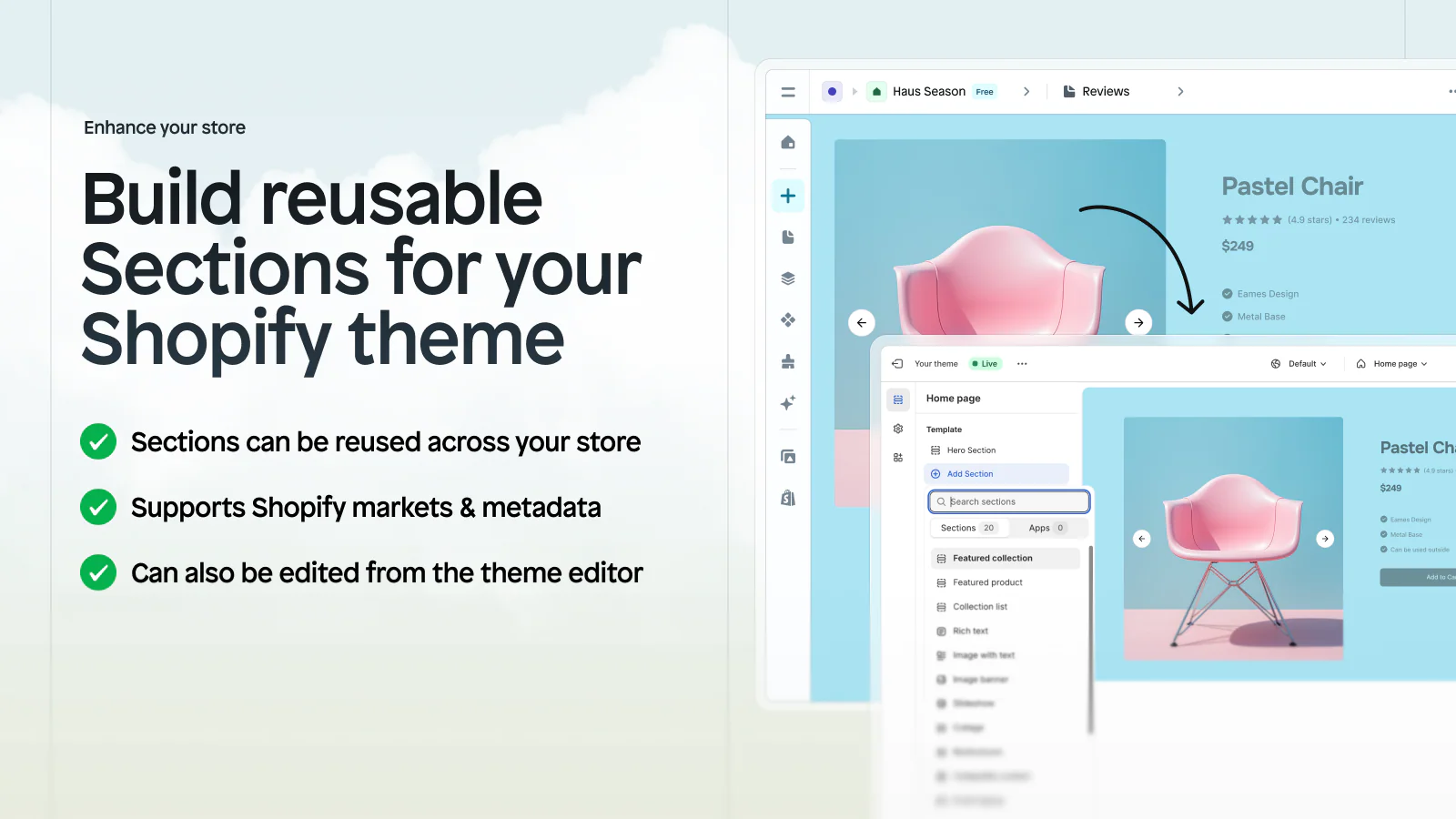Click the Supports Shopify markets & metadata text

[x=366, y=508]
